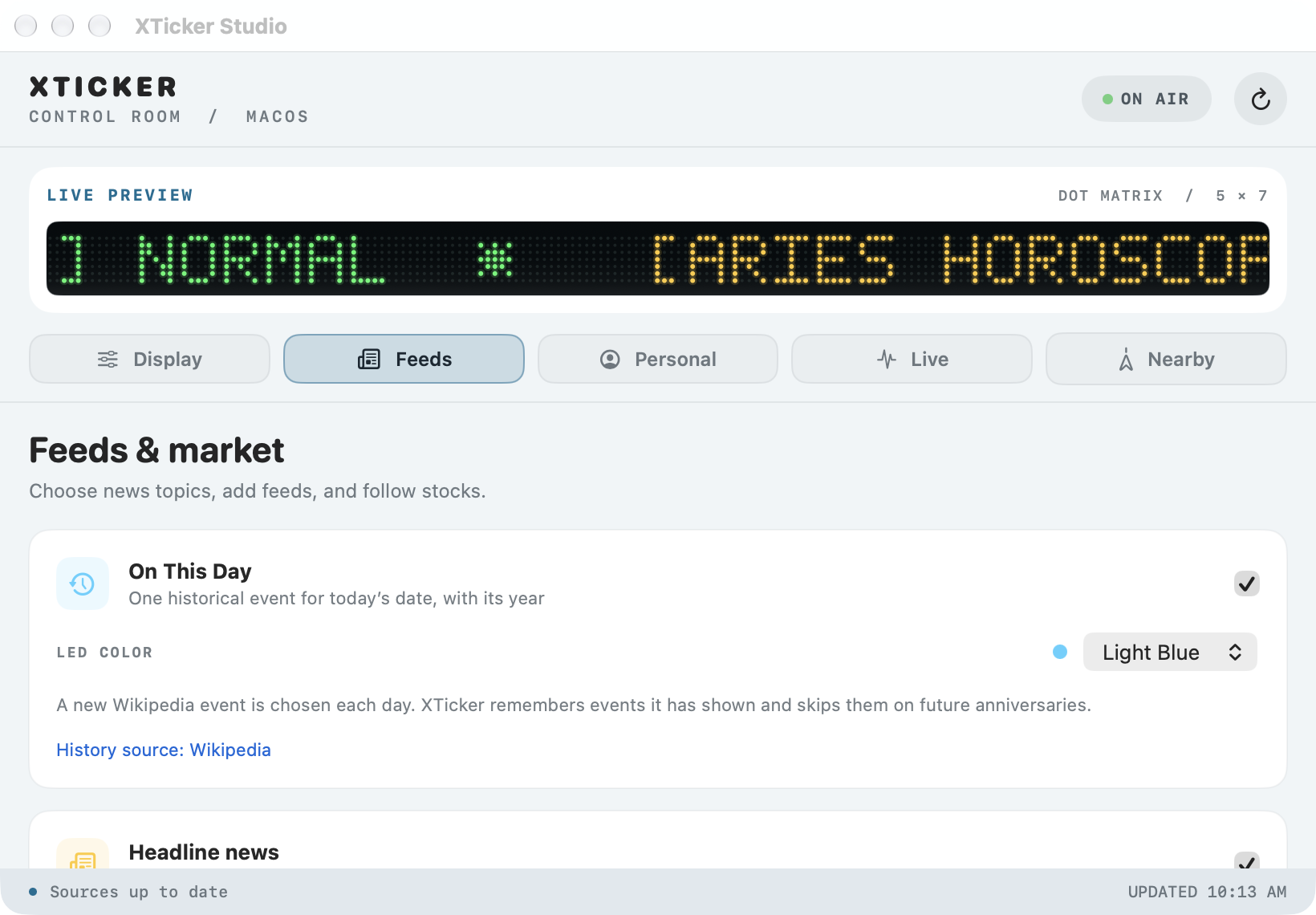Image resolution: width=1316 pixels, height=915 pixels.
Task: Click the light blue LED color swatch
Action: tap(1060, 652)
